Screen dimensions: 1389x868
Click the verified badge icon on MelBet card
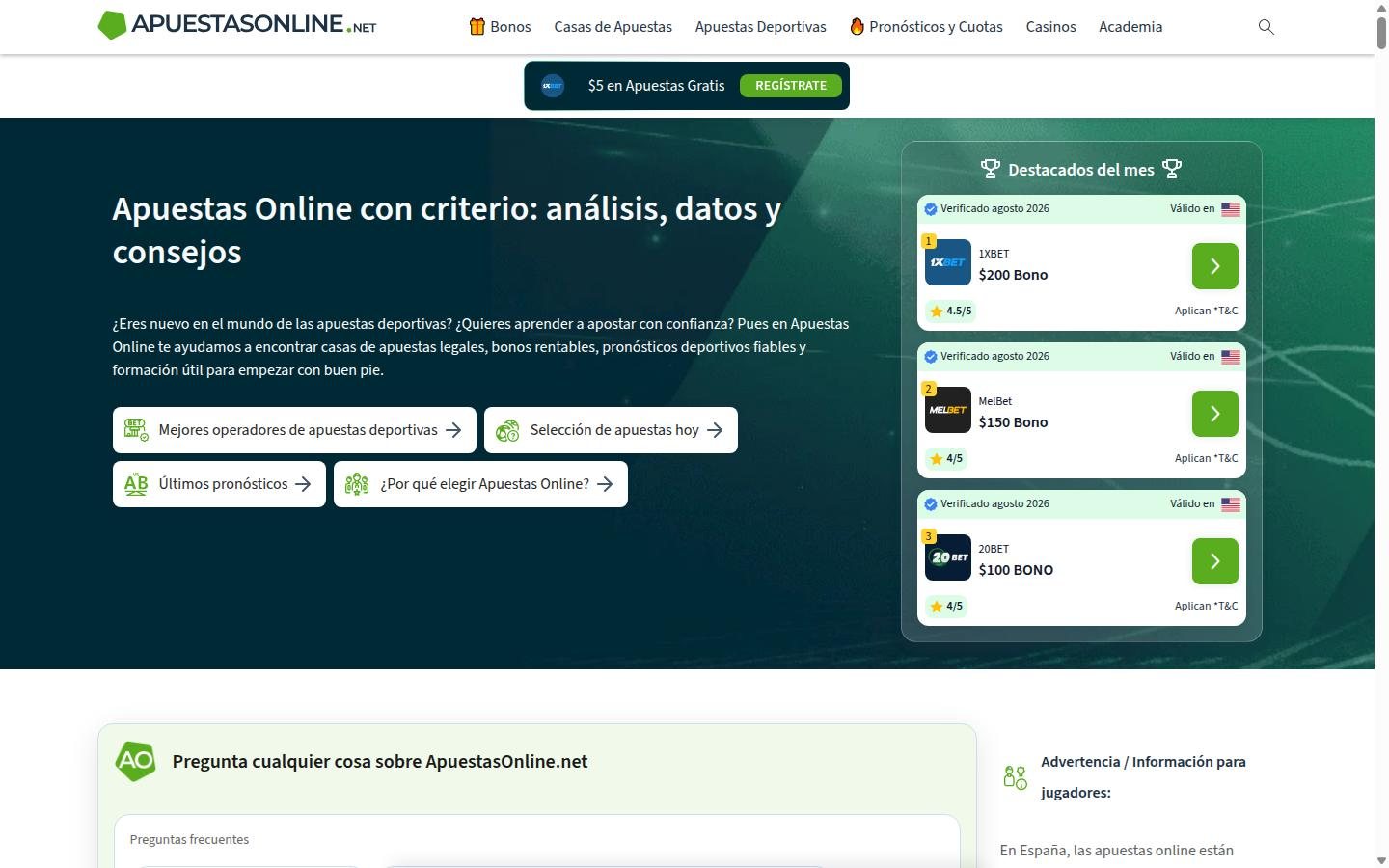(931, 357)
